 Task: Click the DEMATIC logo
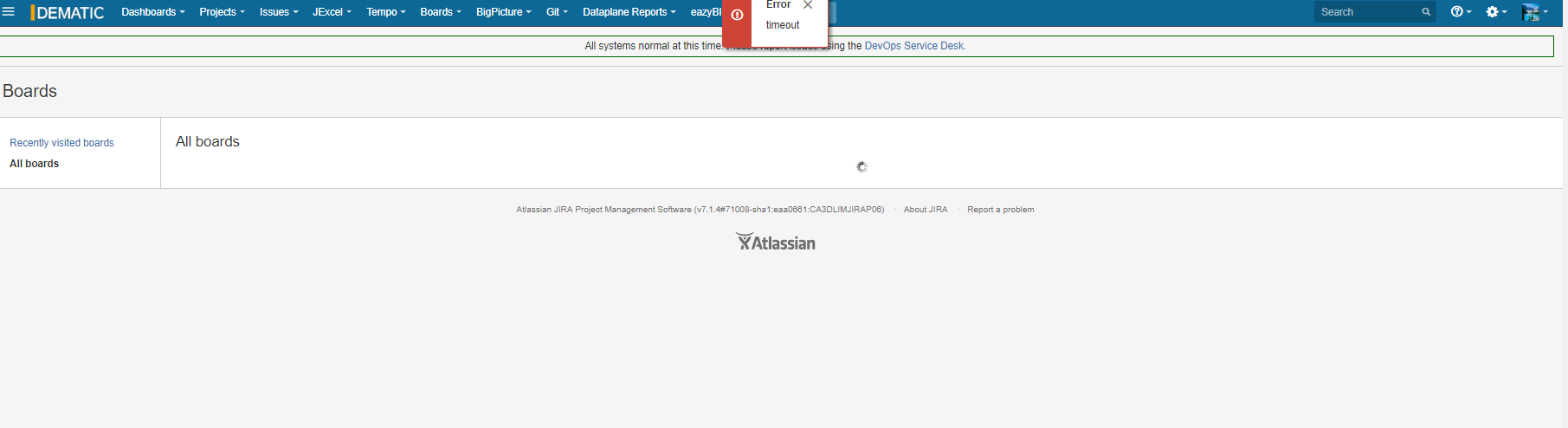68,12
